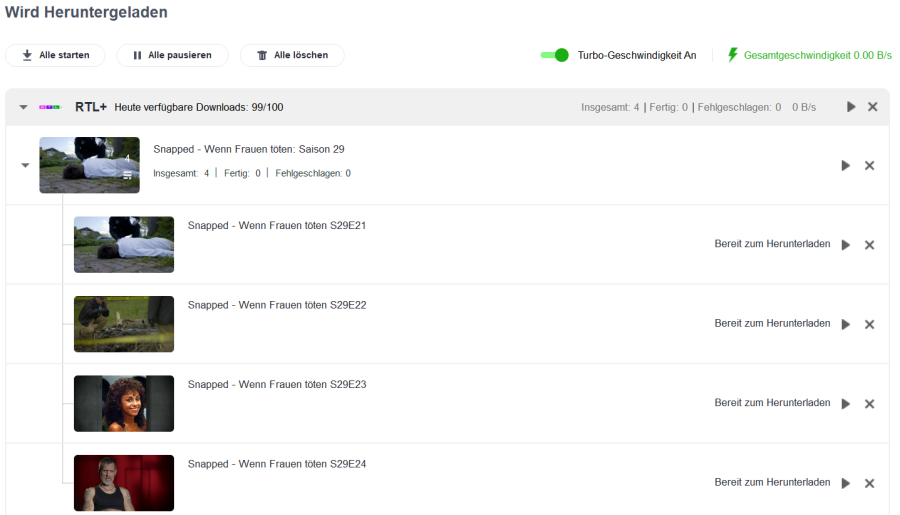This screenshot has height=515, width=900.
Task: Click the S29E23 episode thumbnail
Action: (124, 403)
